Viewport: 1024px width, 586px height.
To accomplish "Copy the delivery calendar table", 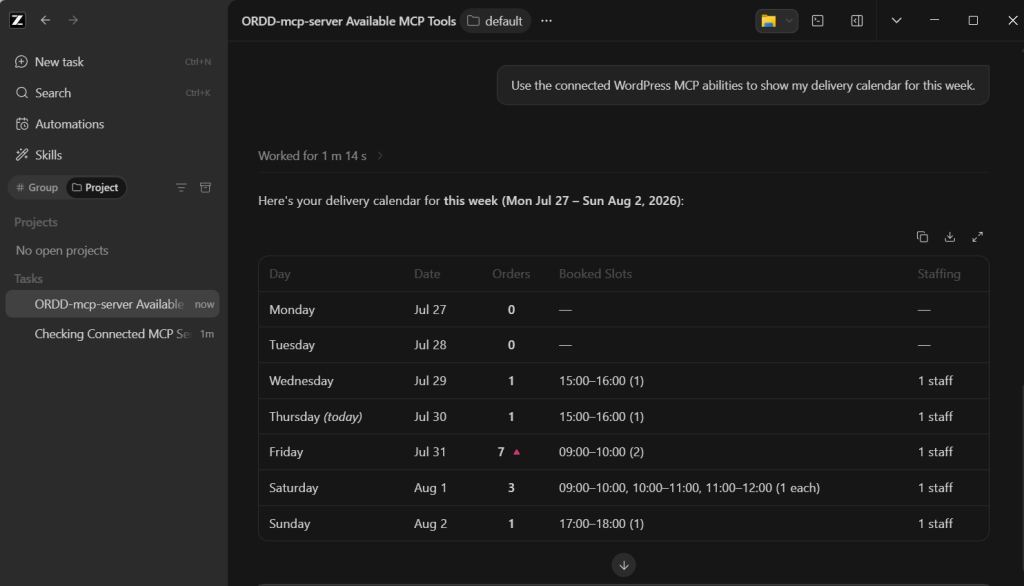I will (x=922, y=237).
